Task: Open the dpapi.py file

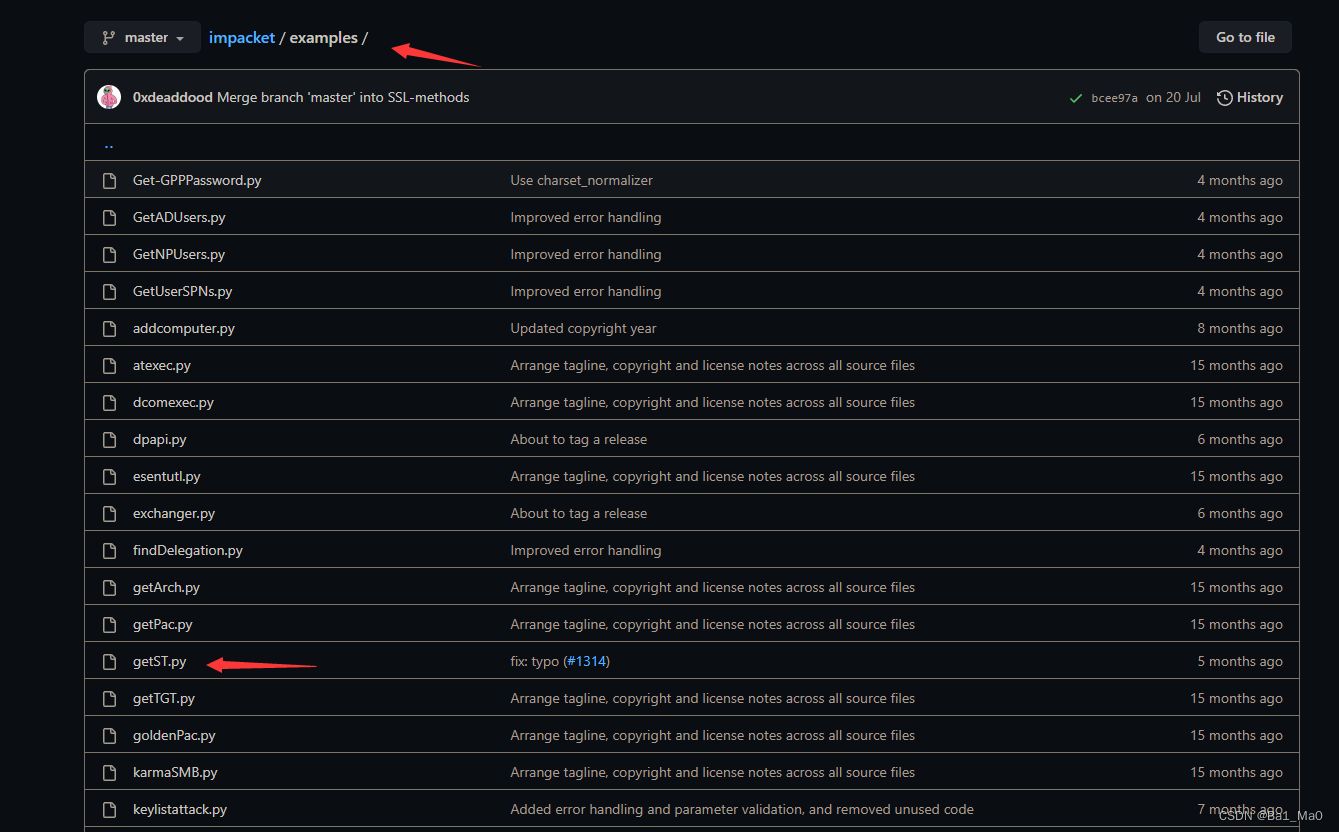Action: click(x=160, y=439)
